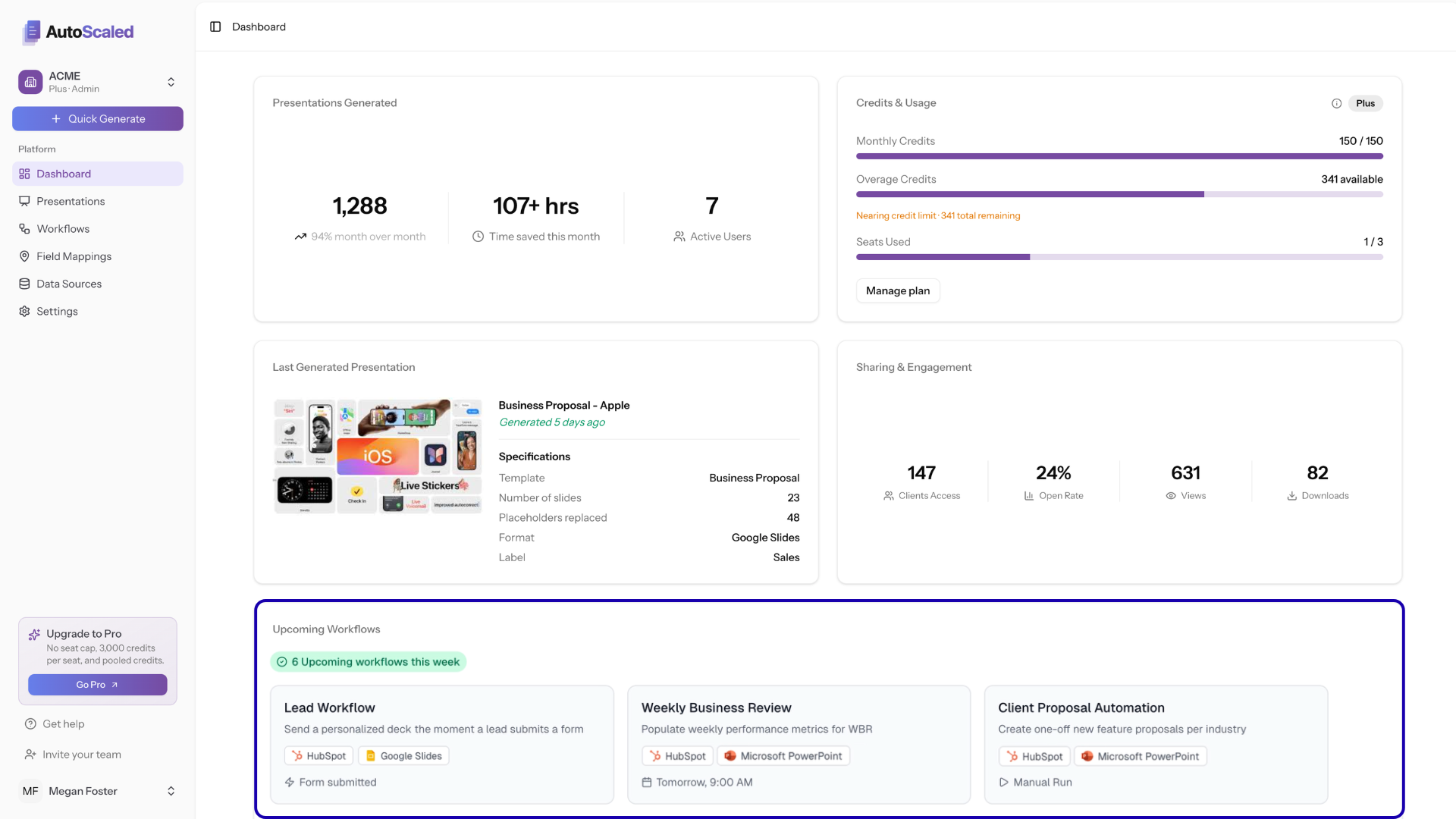Open the Apple presentation thumbnail

[378, 457]
